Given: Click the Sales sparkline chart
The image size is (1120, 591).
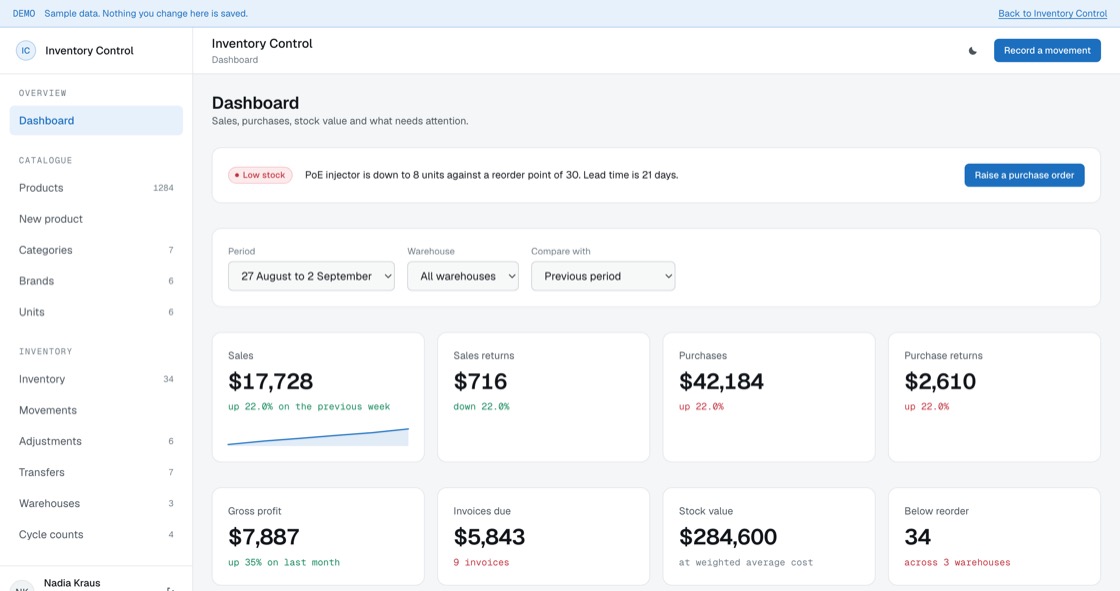Looking at the screenshot, I should point(318,437).
